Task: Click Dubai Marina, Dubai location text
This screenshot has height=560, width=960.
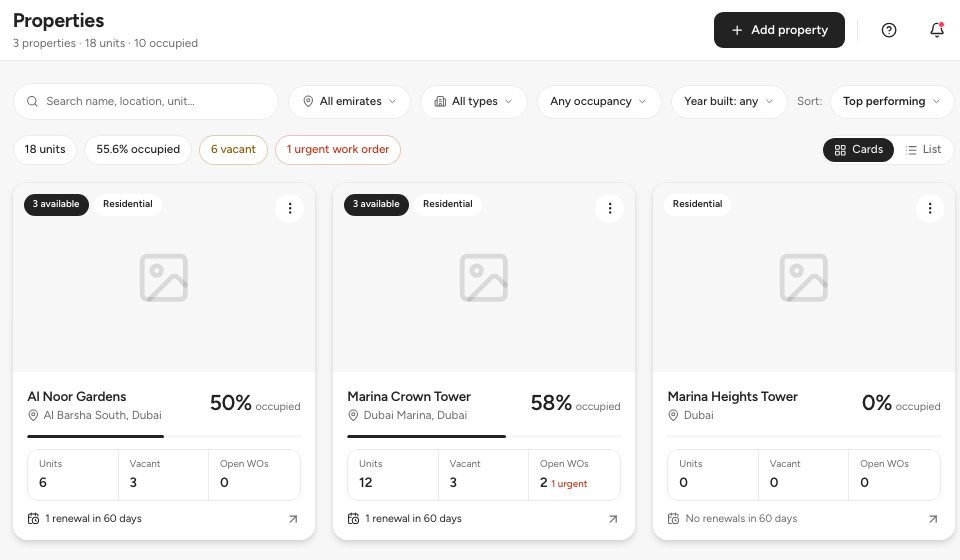Action: [x=415, y=416]
